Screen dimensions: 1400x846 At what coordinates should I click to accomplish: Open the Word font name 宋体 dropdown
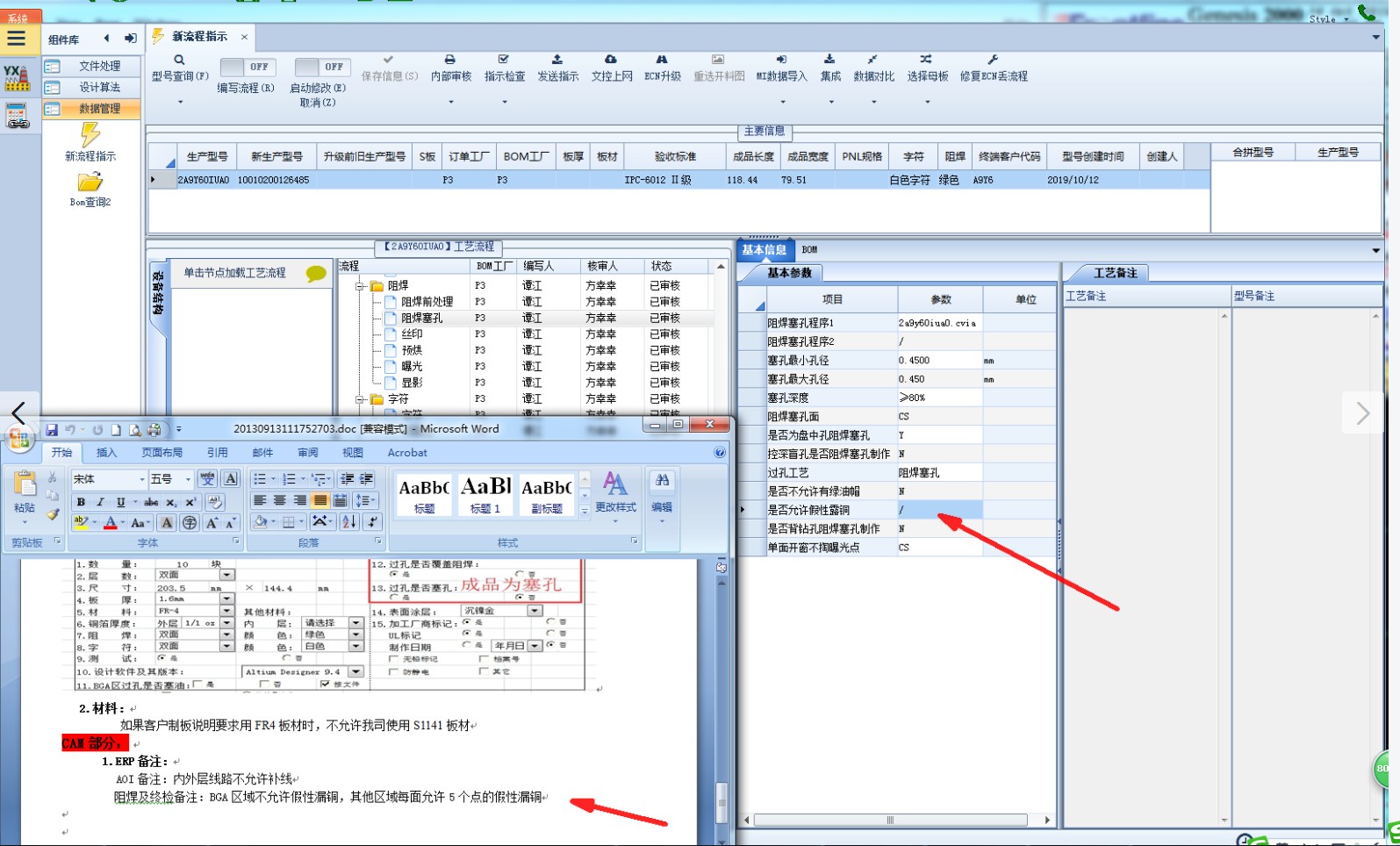point(142,479)
